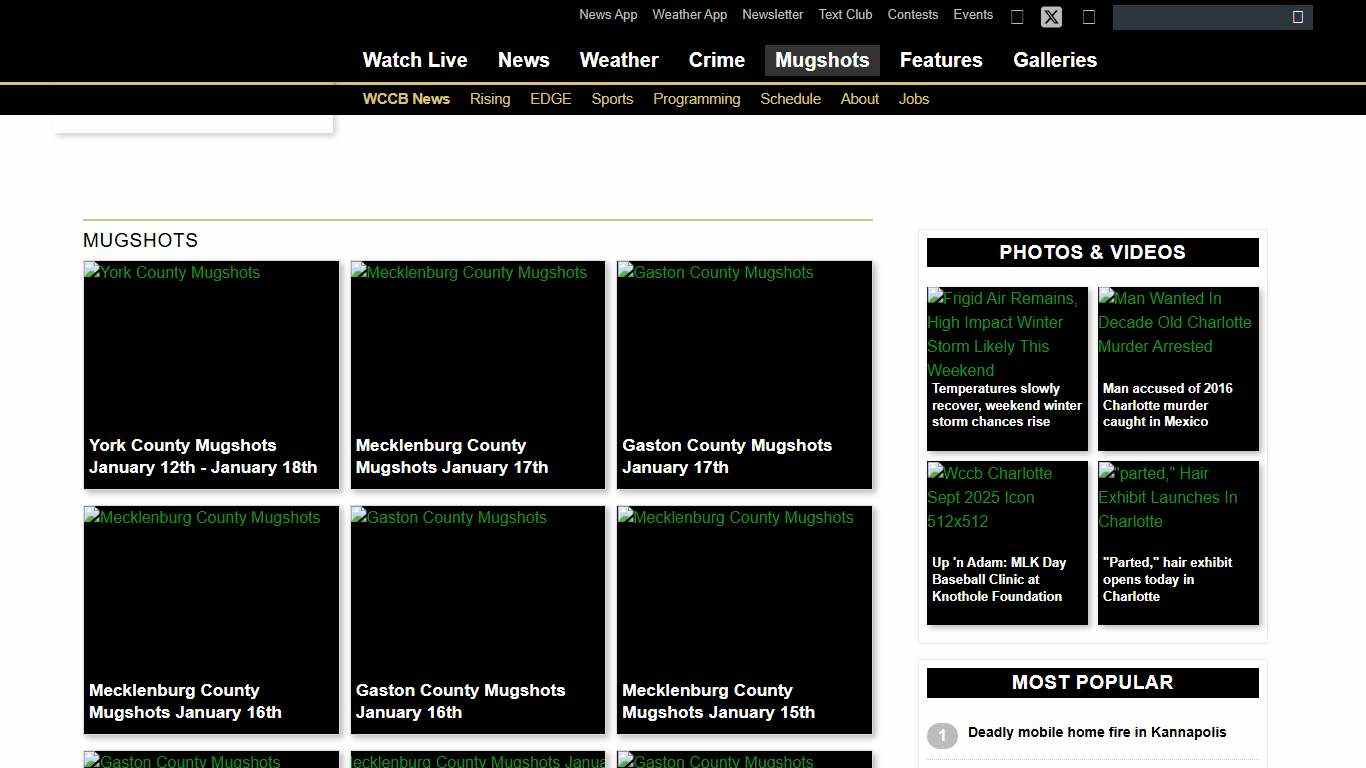
Task: Open the Weather App link in the top bar
Action: click(689, 15)
